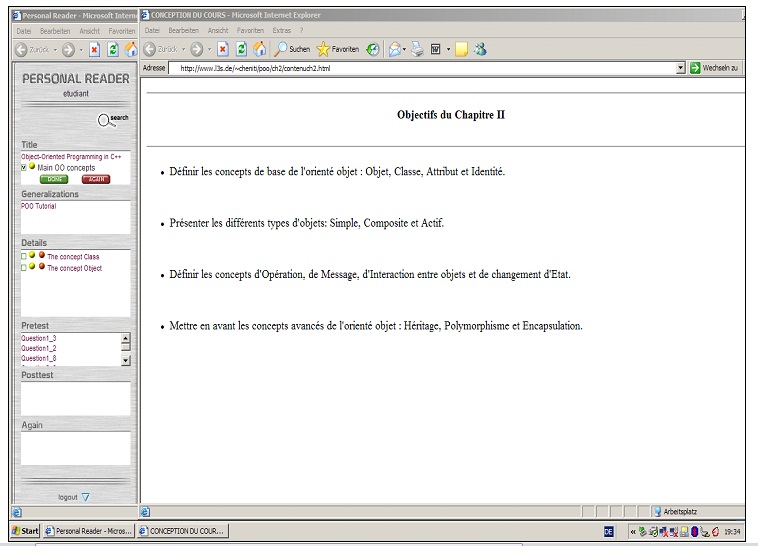Uncheck the Main OO concepts checkbox
The image size is (761, 552).
pos(23,168)
